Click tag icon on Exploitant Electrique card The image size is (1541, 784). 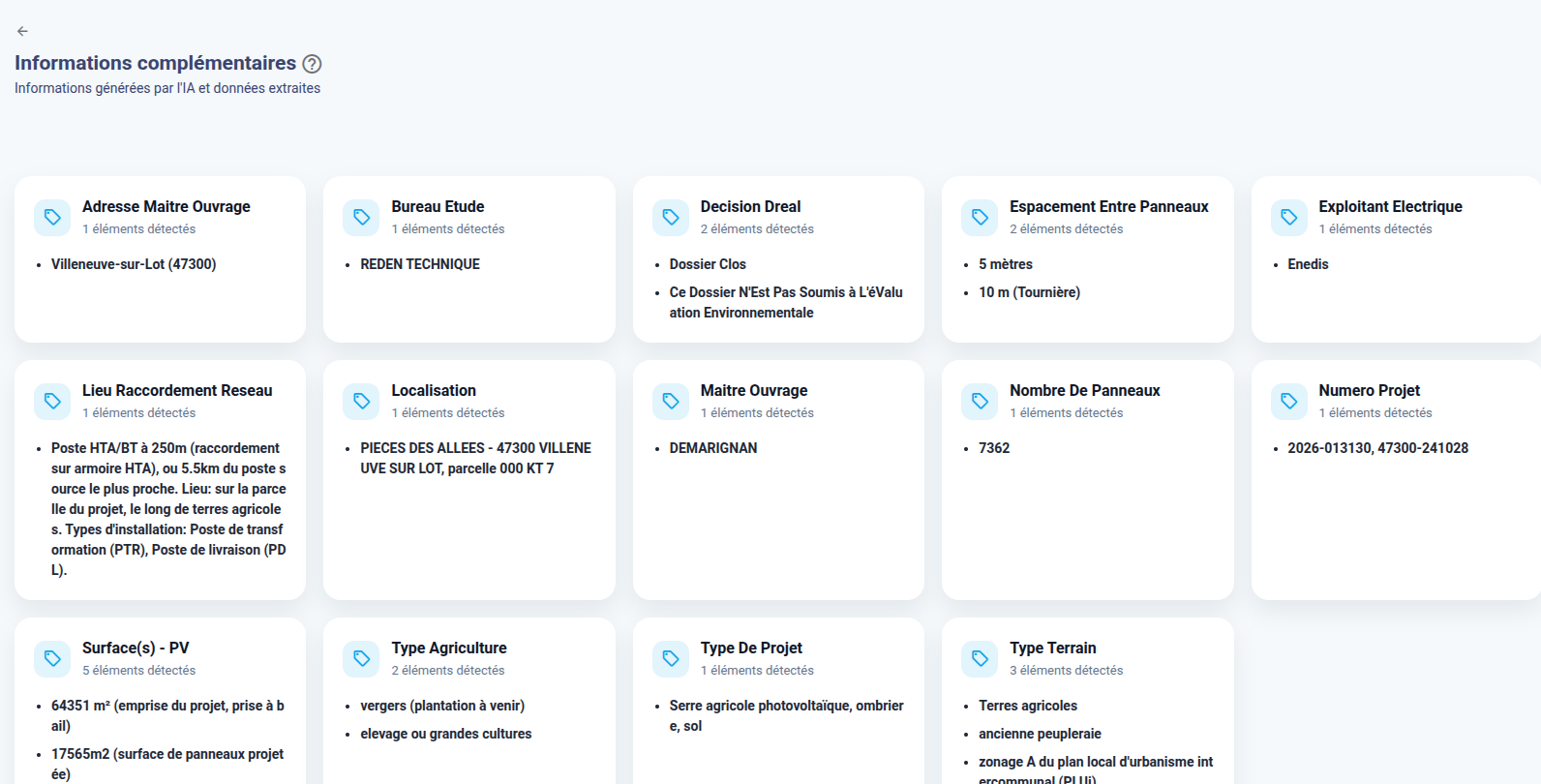click(1289, 217)
